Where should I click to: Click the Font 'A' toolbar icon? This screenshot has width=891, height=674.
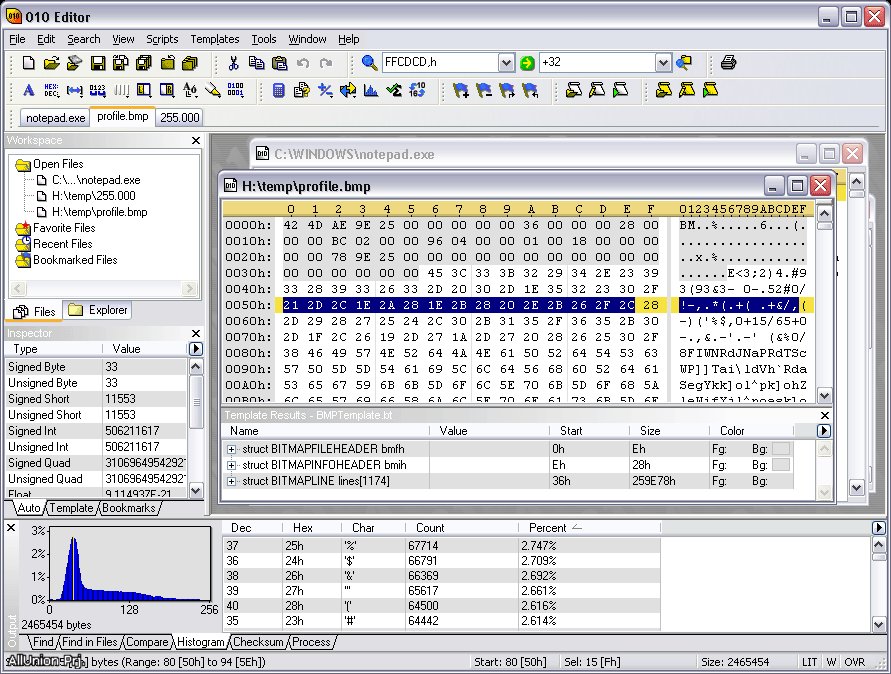28,90
